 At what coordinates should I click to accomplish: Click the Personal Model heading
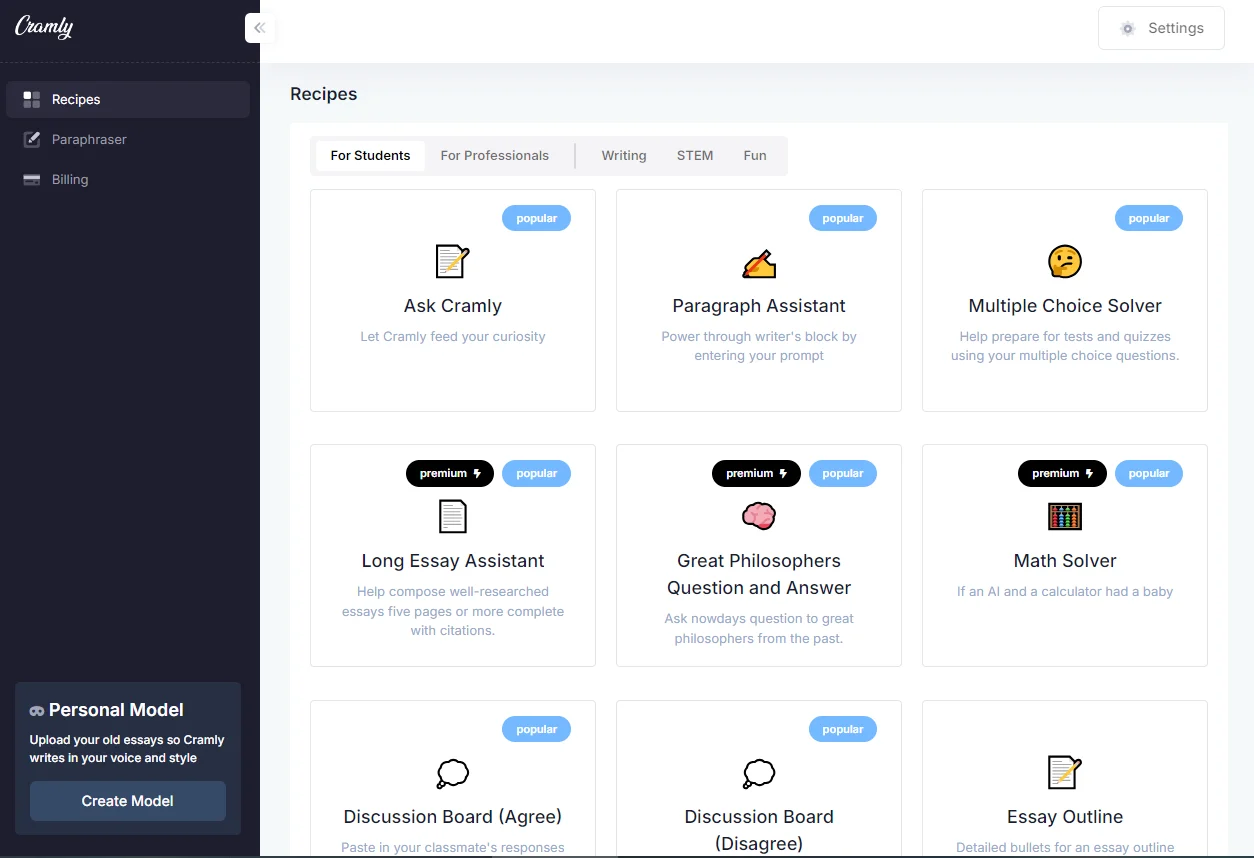[116, 710]
